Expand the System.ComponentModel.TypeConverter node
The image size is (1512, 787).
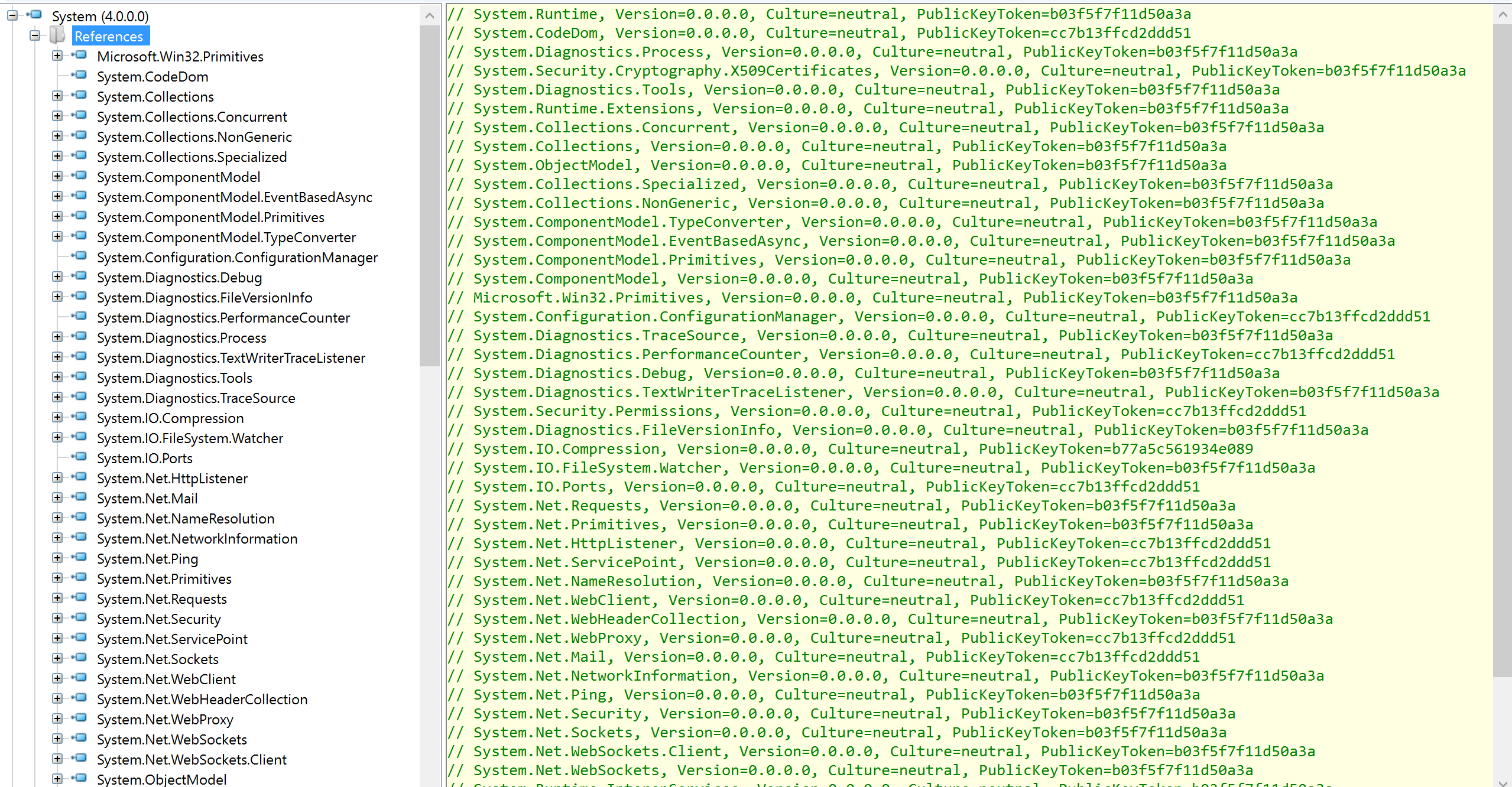57,236
